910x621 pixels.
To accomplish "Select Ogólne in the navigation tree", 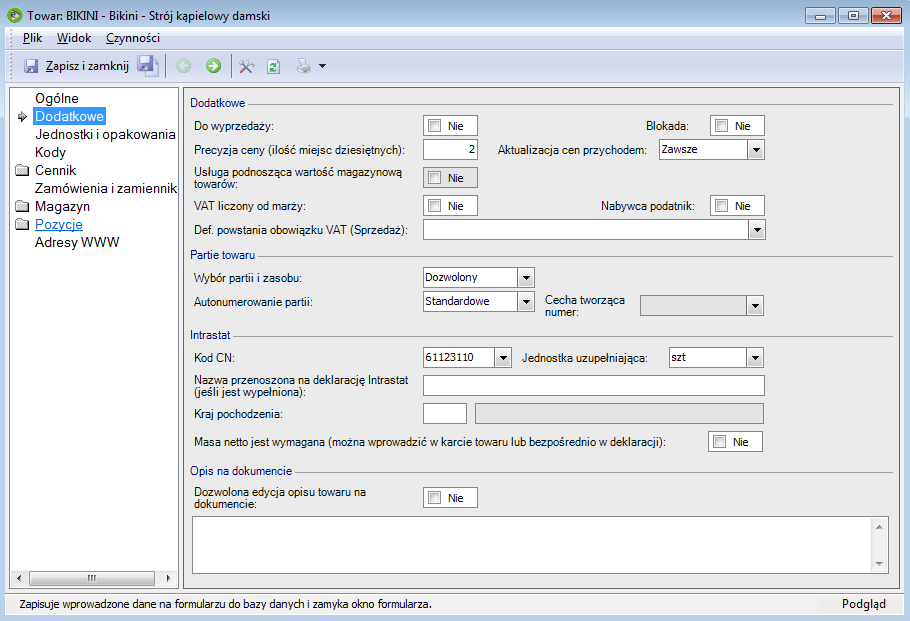I will tap(57, 98).
